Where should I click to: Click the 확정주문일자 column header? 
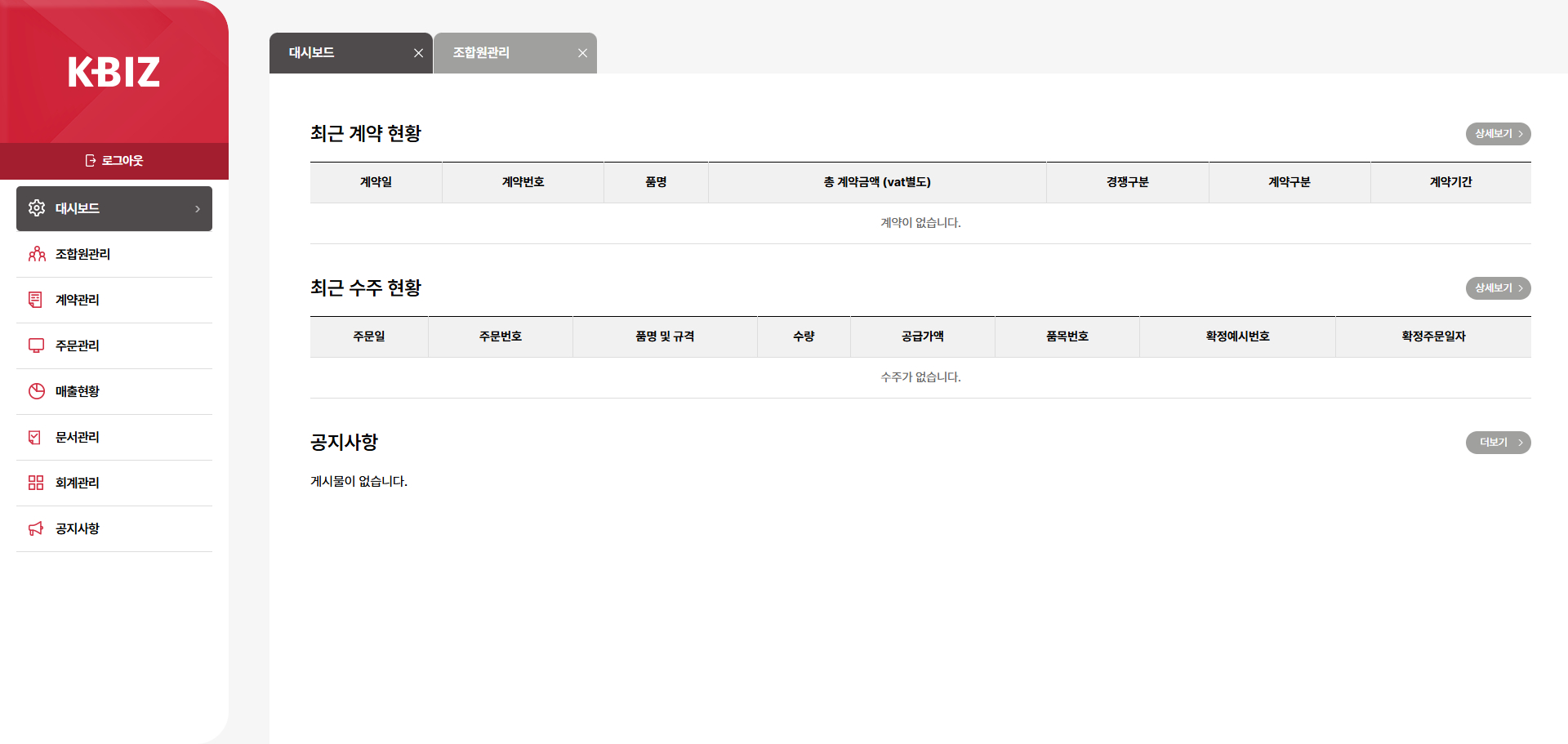[x=1434, y=336]
